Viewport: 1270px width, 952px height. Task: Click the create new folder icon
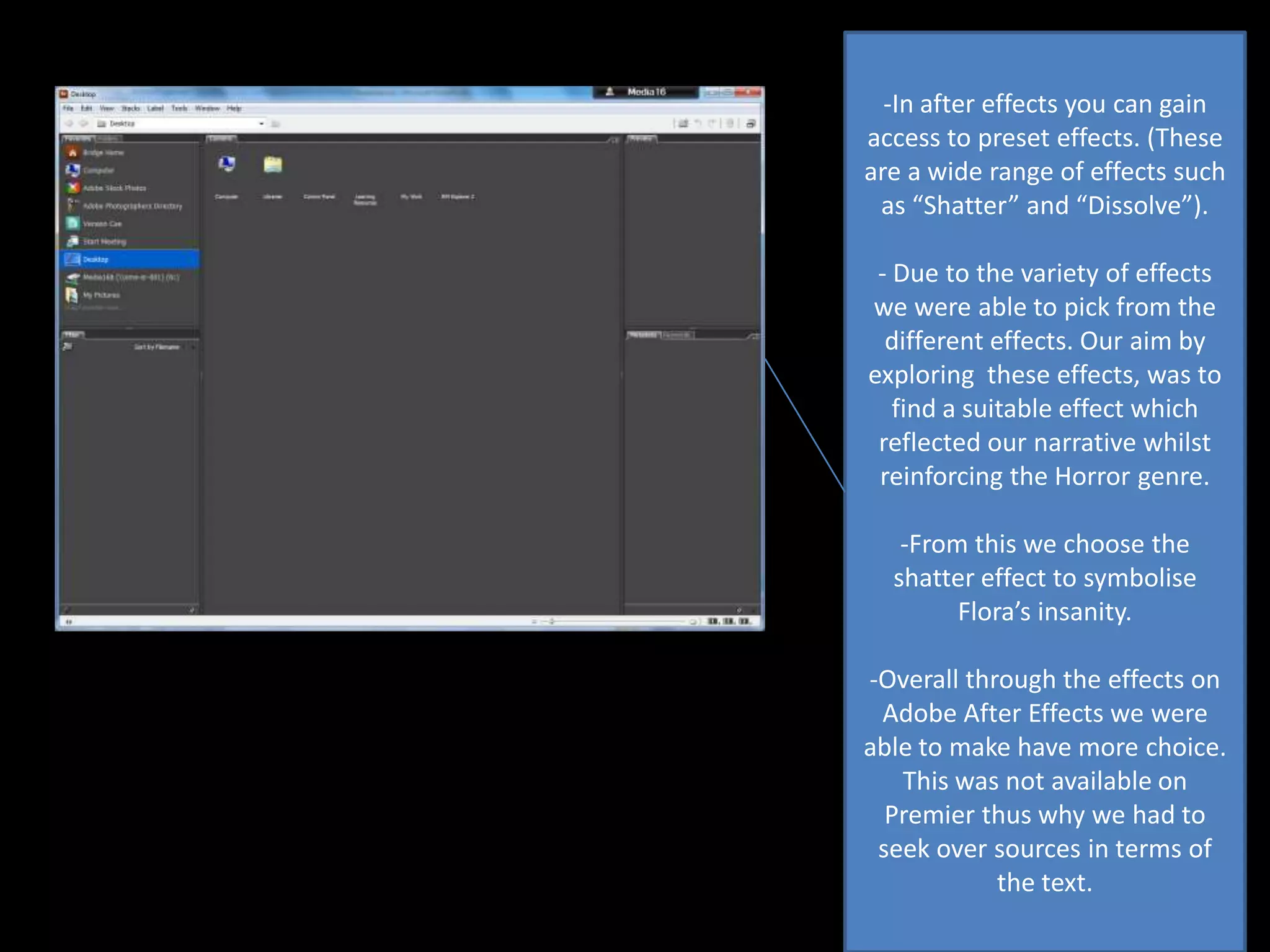683,123
